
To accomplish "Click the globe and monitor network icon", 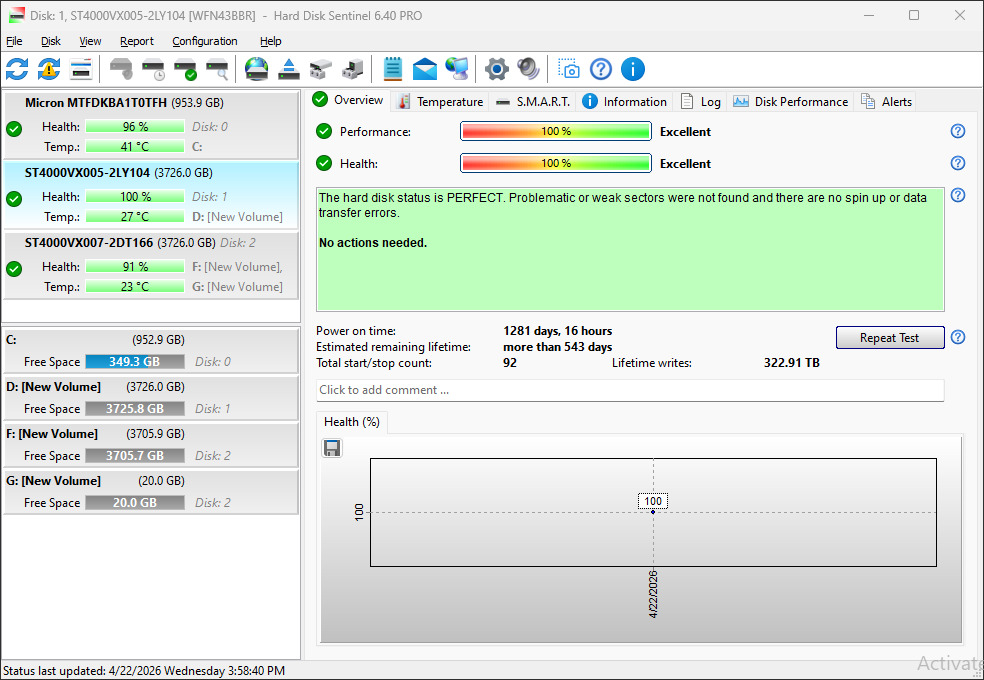I will tap(457, 69).
